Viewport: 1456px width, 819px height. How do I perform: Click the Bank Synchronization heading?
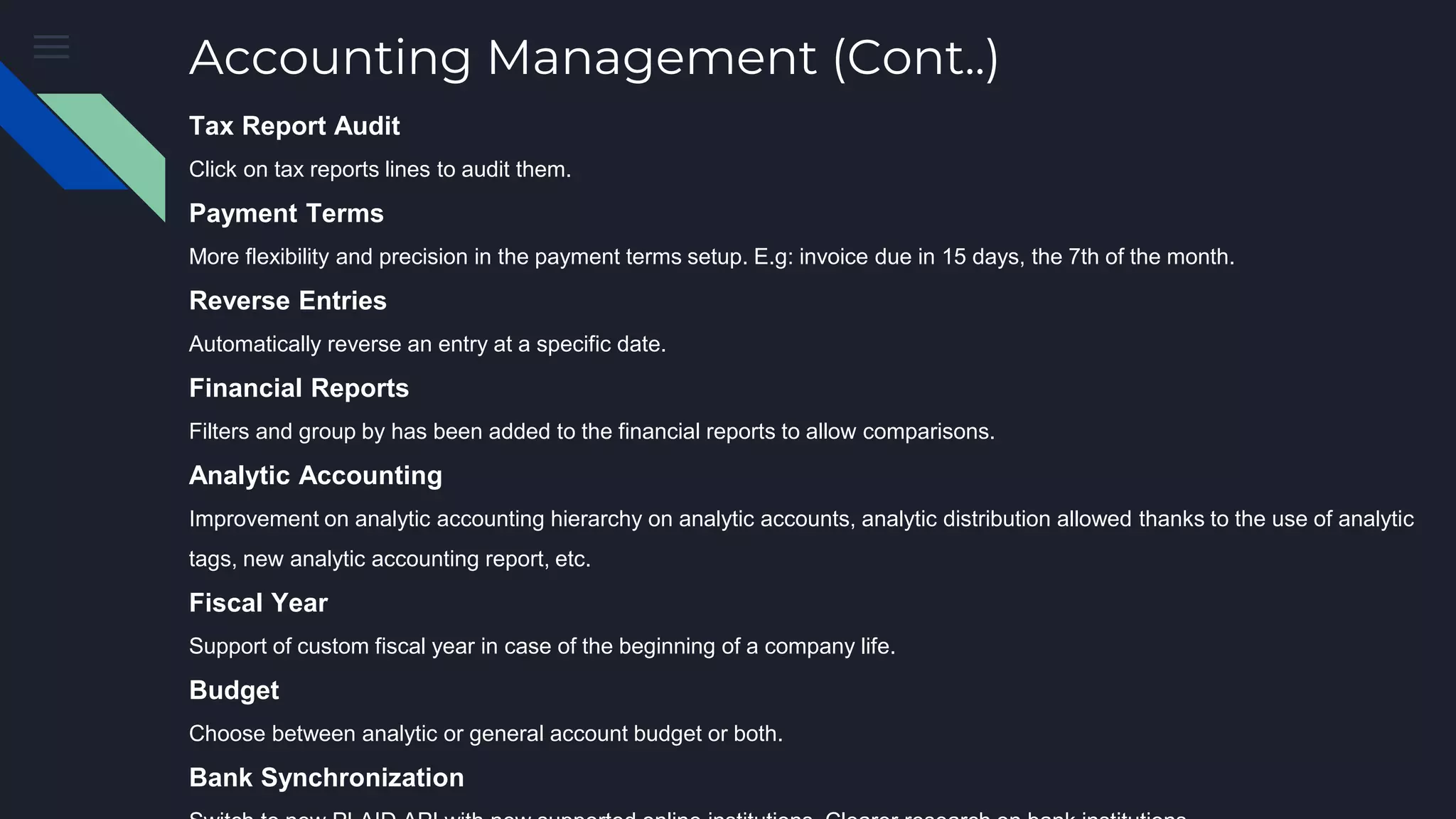326,778
